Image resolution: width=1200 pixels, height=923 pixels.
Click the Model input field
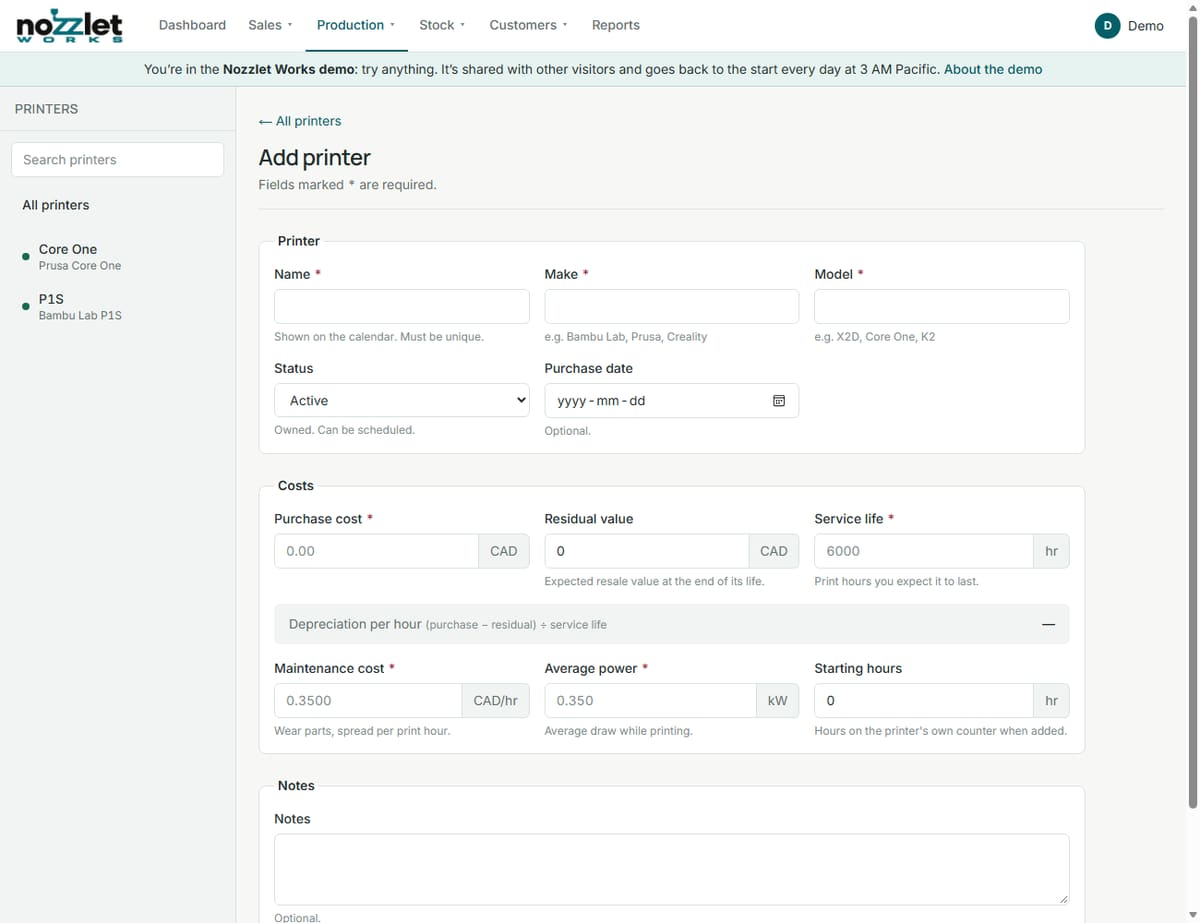[x=942, y=307]
